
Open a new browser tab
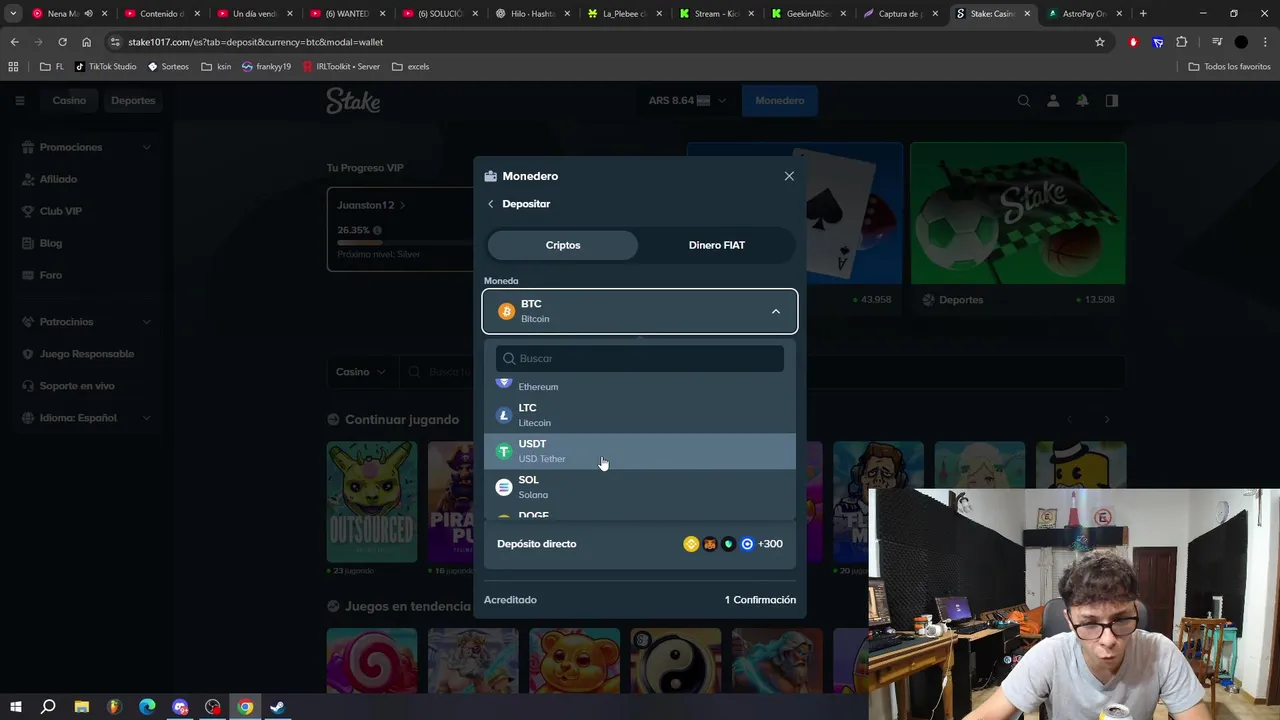(1143, 14)
